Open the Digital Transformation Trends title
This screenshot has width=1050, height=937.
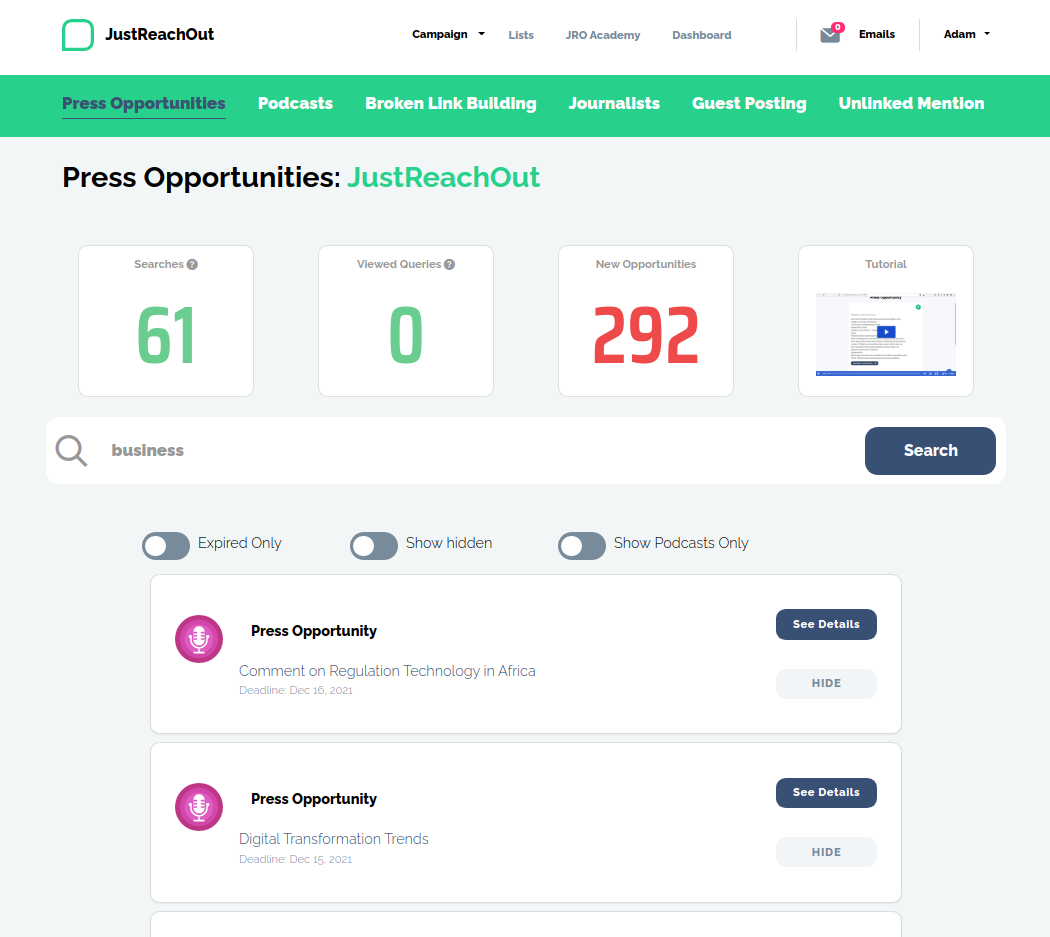[333, 839]
